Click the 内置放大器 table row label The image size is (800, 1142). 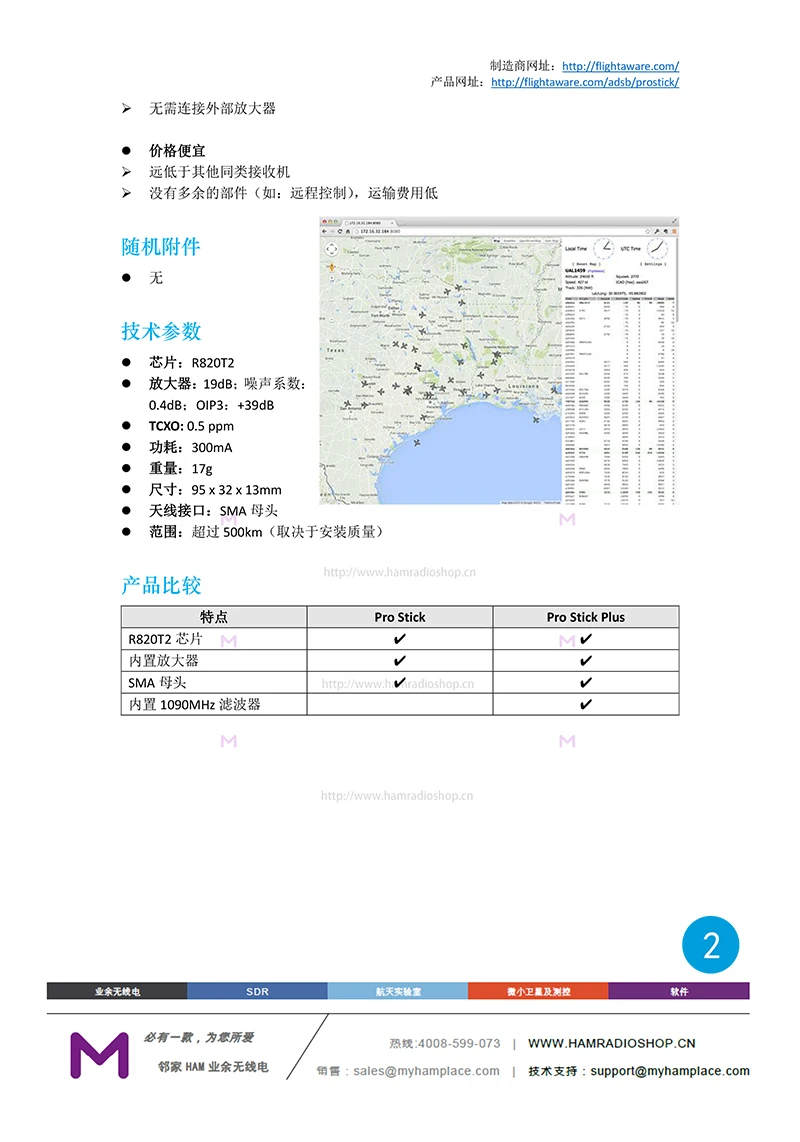[163, 661]
